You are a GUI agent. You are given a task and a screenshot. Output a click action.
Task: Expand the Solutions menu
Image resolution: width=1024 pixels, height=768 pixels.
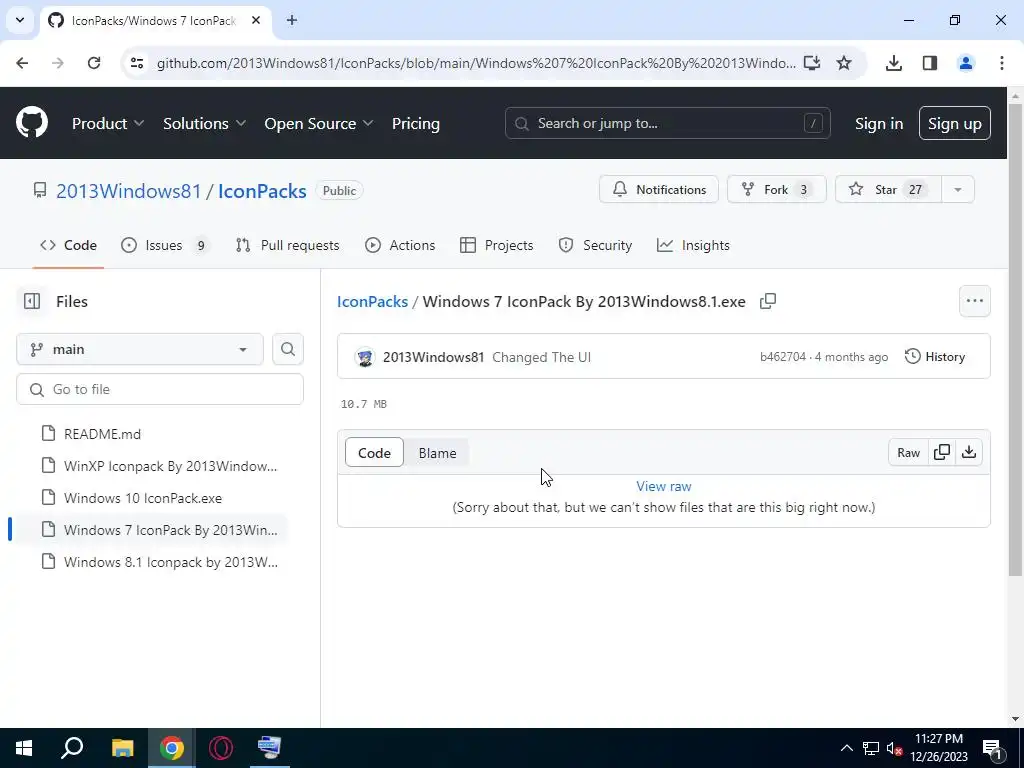point(204,123)
